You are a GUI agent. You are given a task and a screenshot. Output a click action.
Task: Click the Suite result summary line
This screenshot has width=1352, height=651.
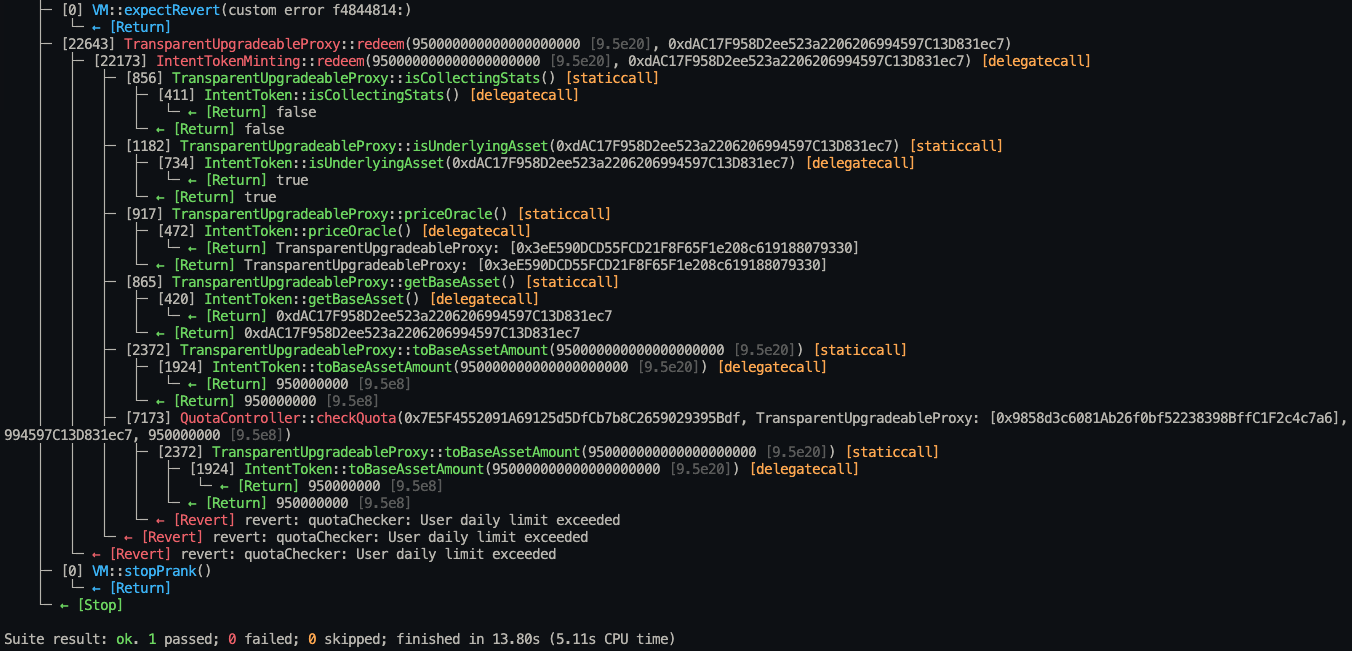(x=340, y=638)
